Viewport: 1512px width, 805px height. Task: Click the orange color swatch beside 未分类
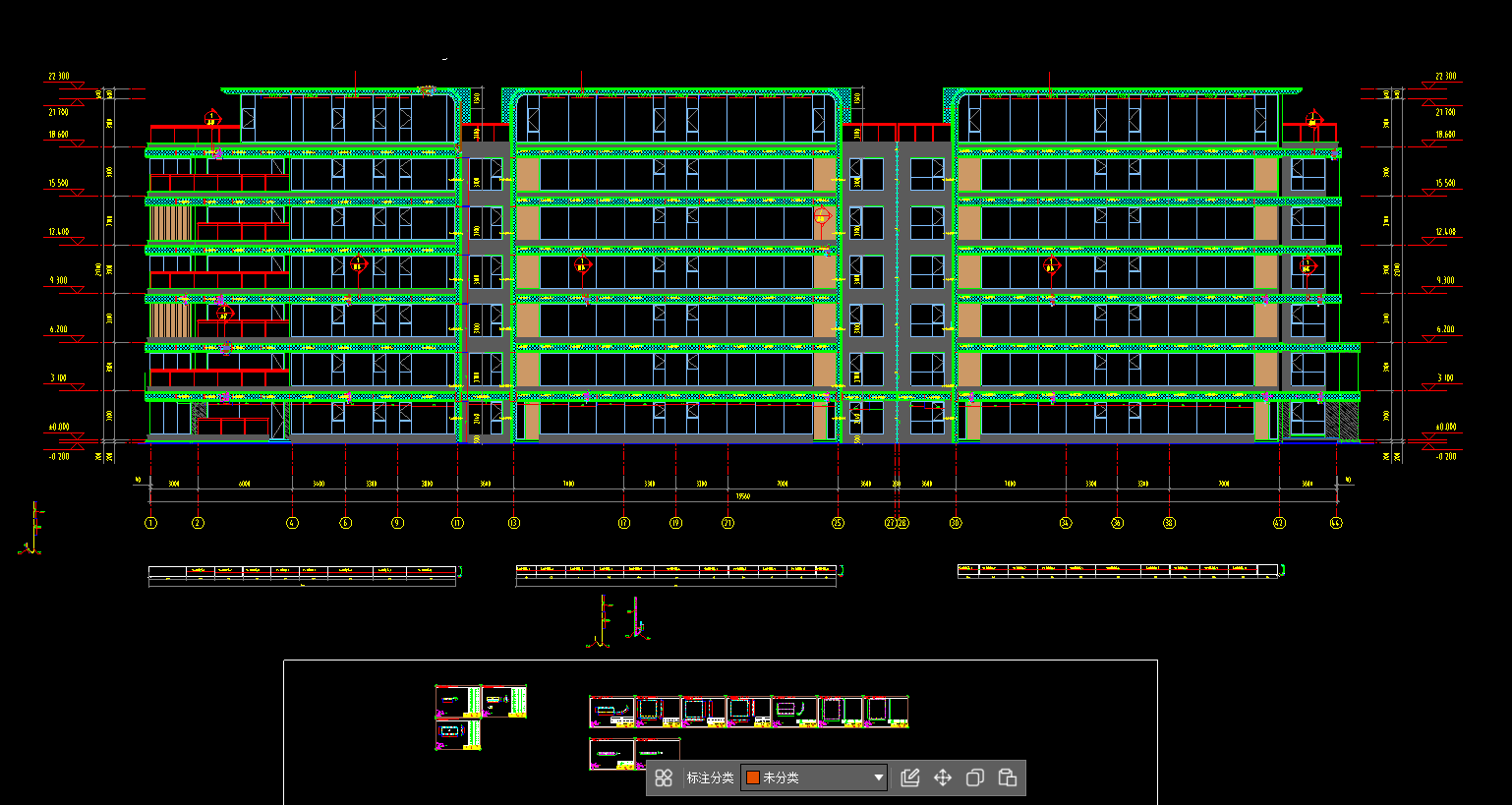coord(753,777)
